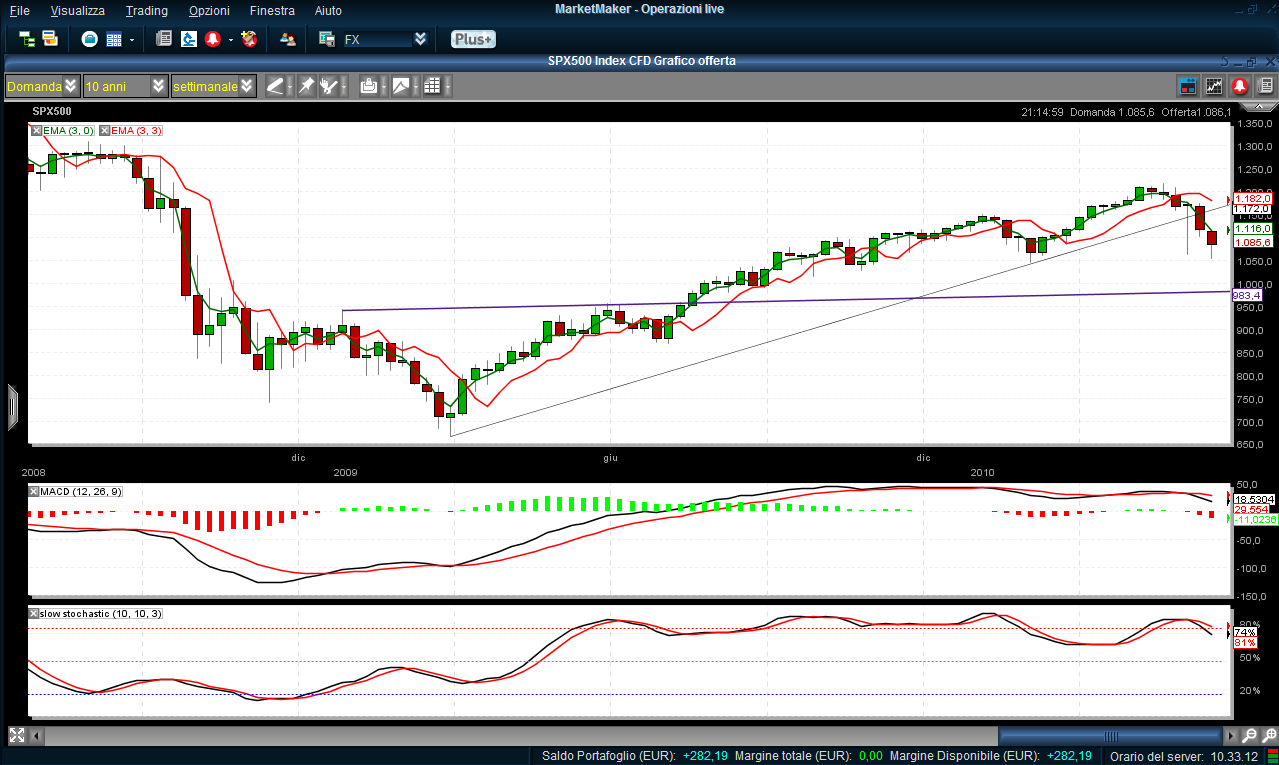Click the fit-to-screen arrows icon at bottom left
The image size is (1279, 765).
coord(17,736)
